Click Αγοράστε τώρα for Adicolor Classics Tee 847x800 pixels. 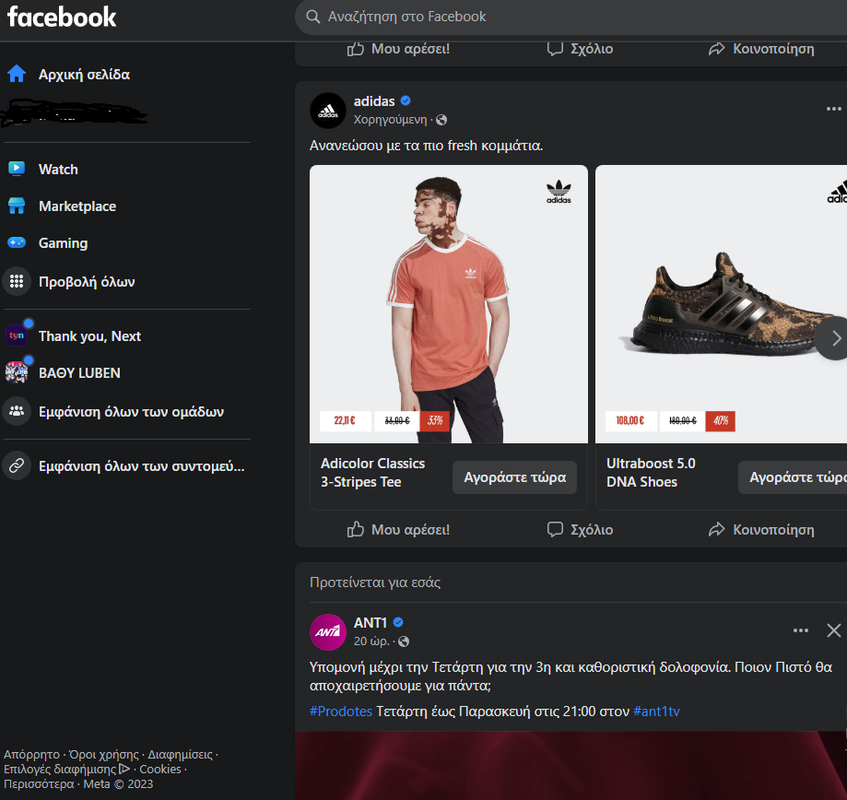[x=515, y=477]
